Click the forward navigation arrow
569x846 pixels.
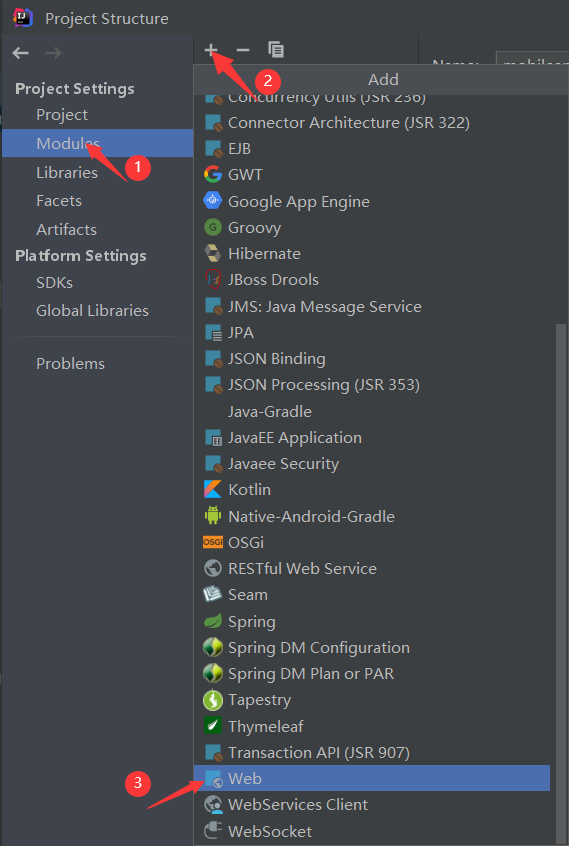point(53,53)
